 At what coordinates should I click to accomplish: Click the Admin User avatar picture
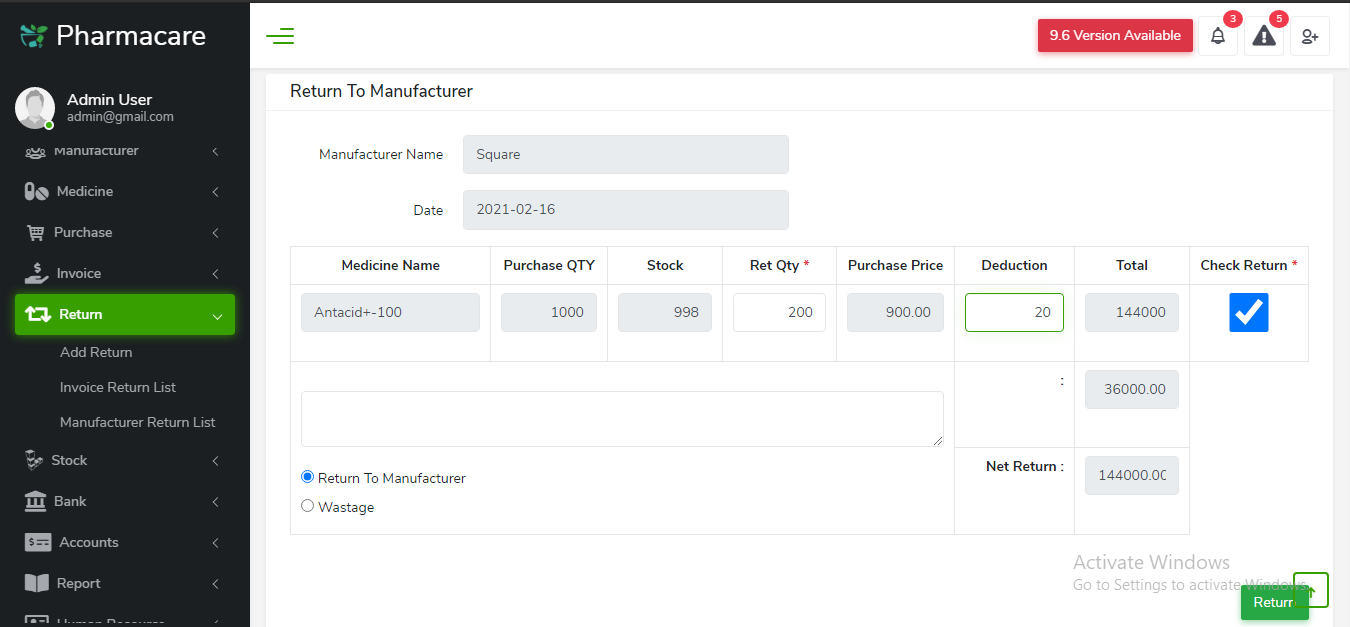(x=35, y=107)
